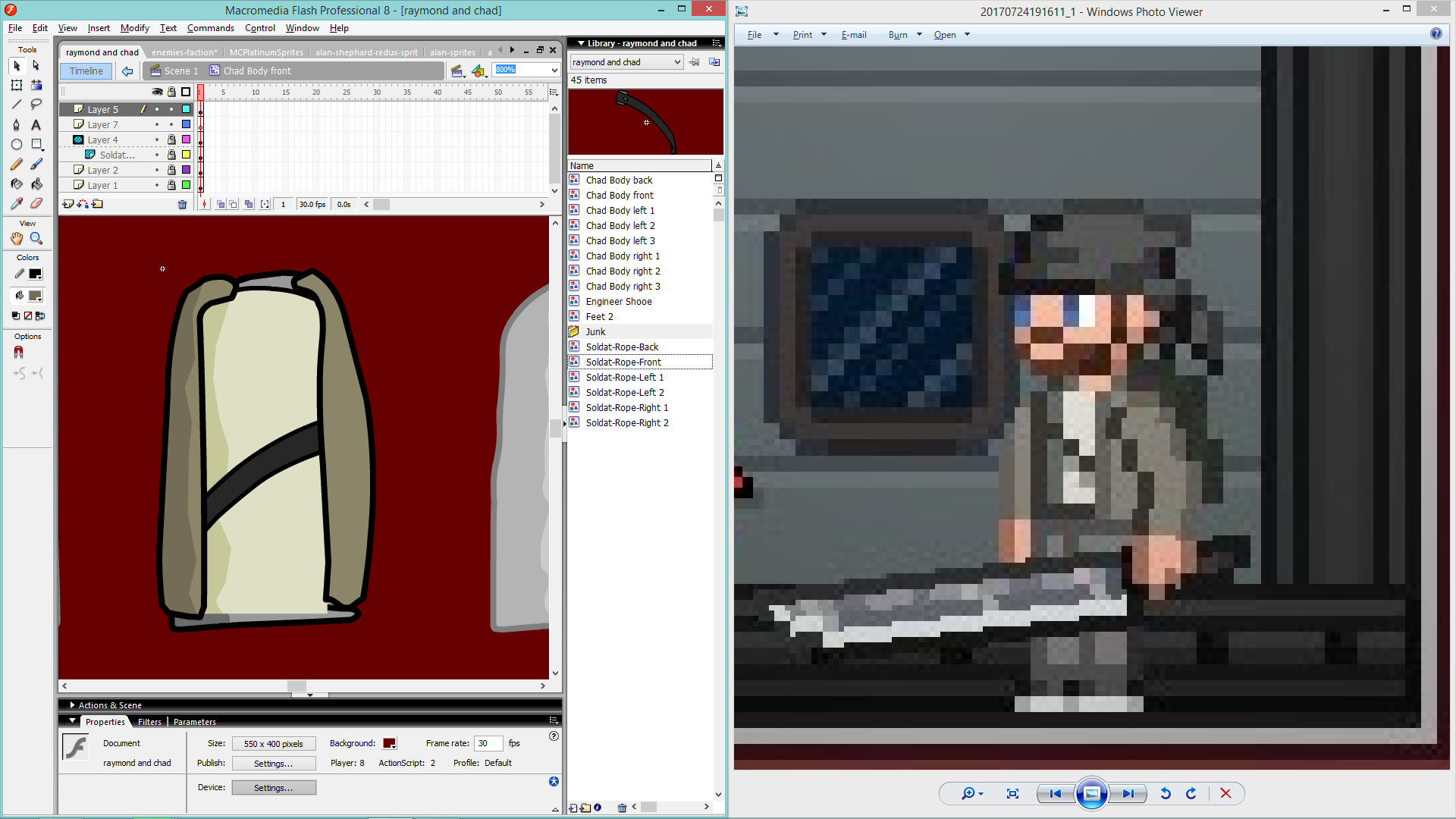This screenshot has height=819, width=1456.
Task: Collapse the Properties panel triangle
Action: click(x=73, y=721)
